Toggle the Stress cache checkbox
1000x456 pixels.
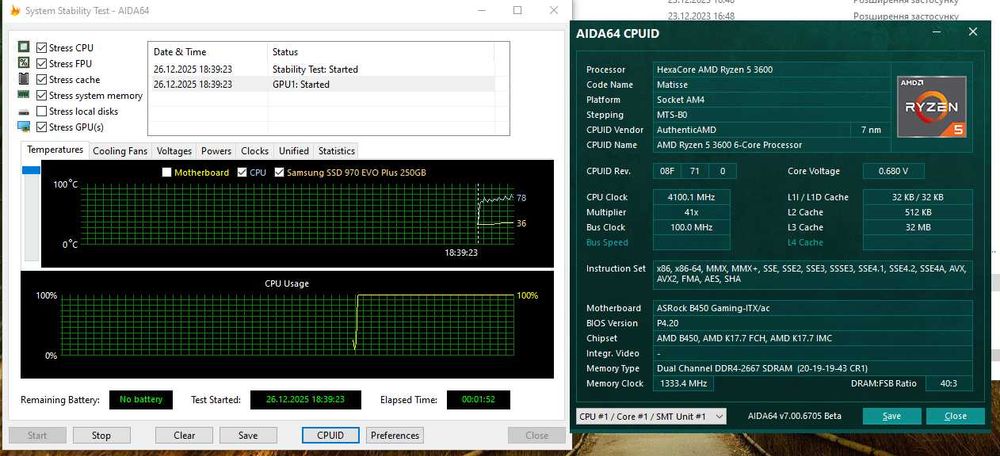[x=41, y=80]
